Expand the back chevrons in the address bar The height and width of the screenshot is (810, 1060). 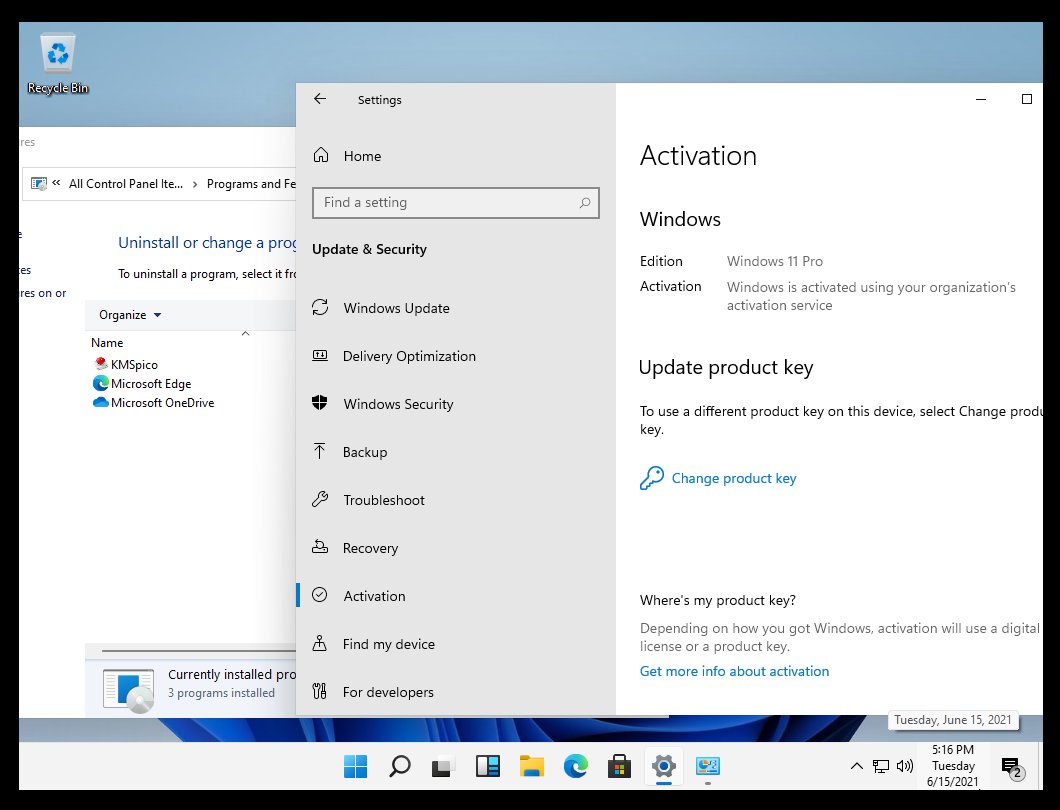coord(56,183)
